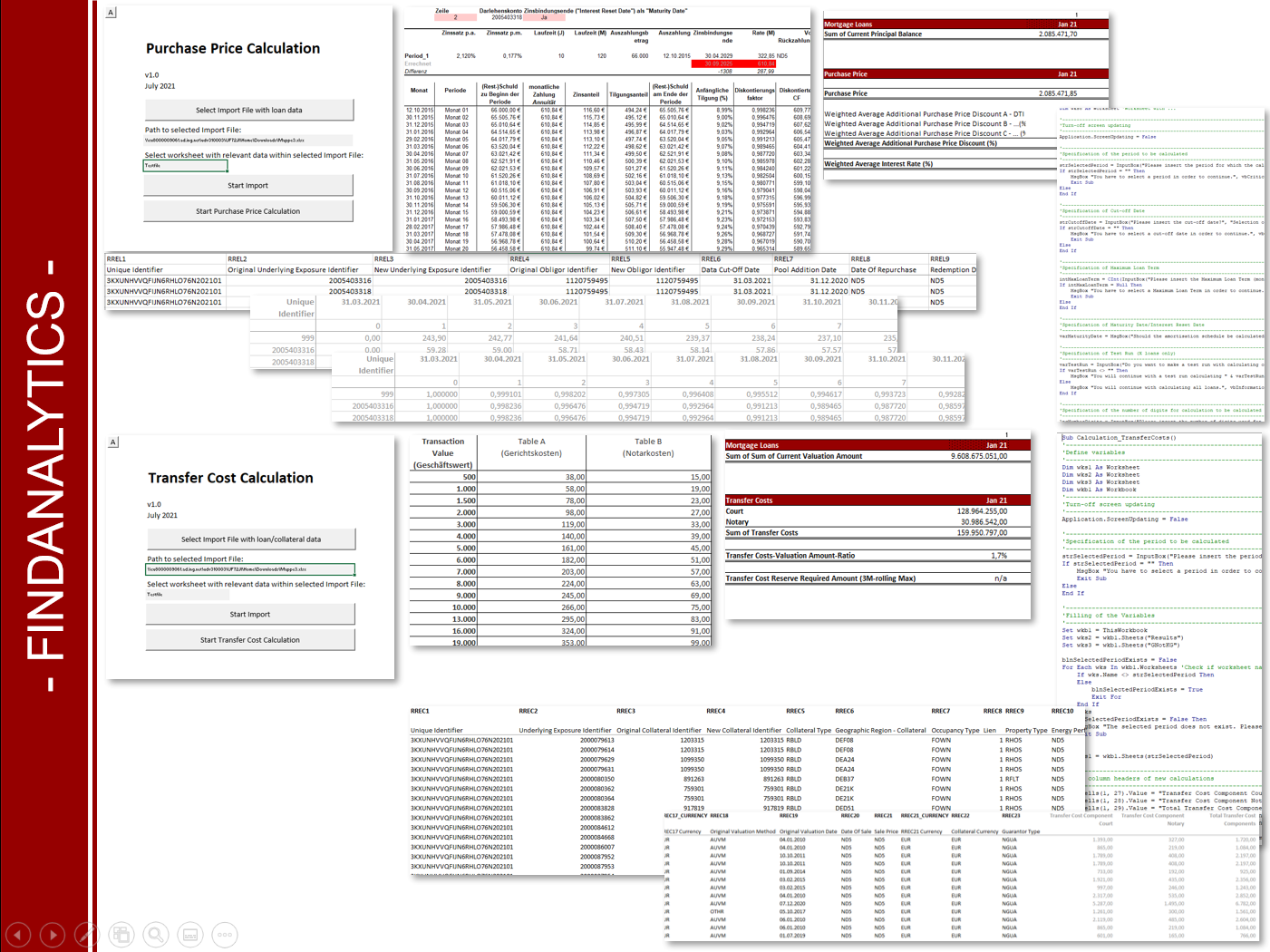Click Start Import under Transfer Cost Calculation

[250, 615]
